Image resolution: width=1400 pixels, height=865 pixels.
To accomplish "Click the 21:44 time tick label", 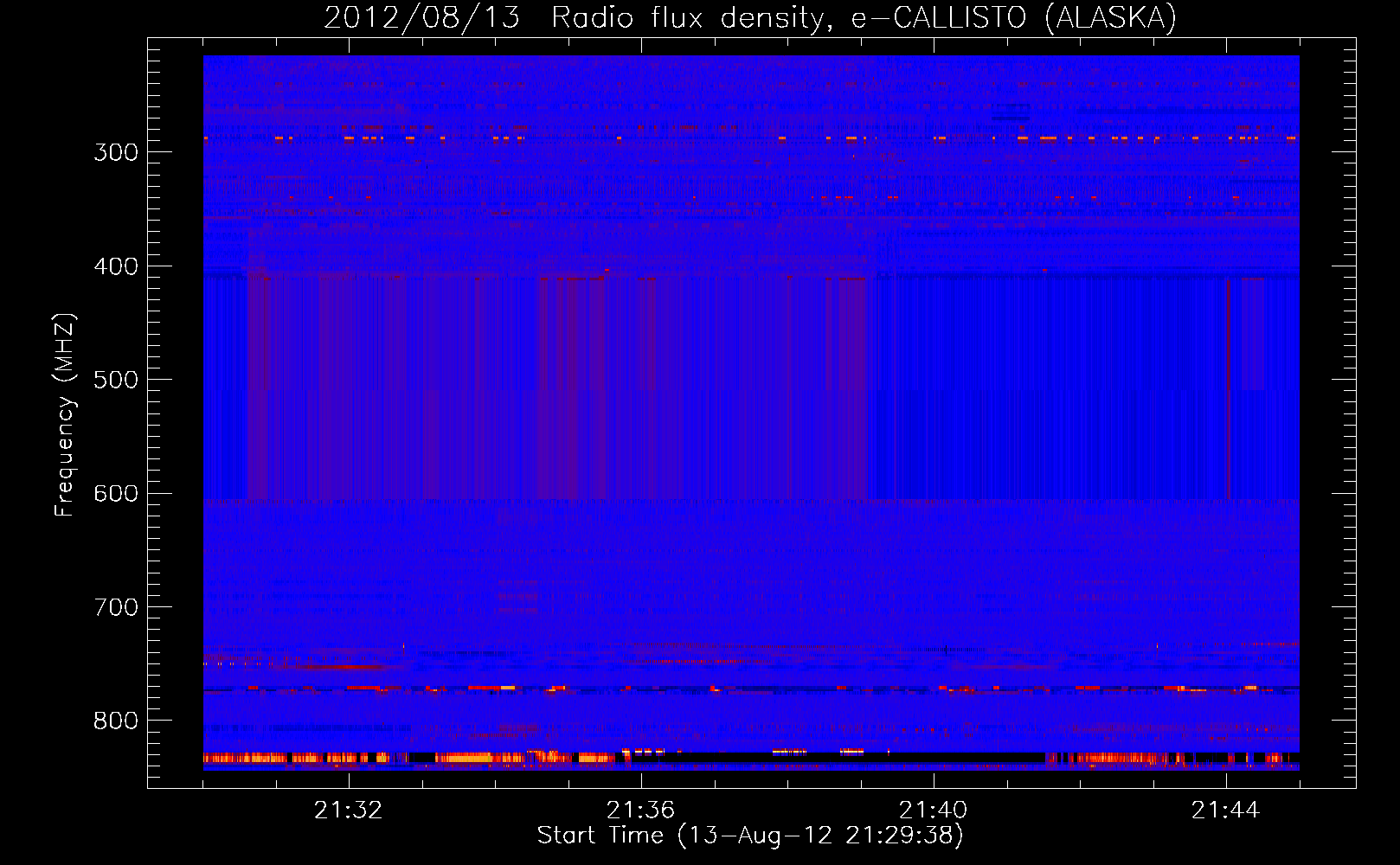I will (1225, 810).
